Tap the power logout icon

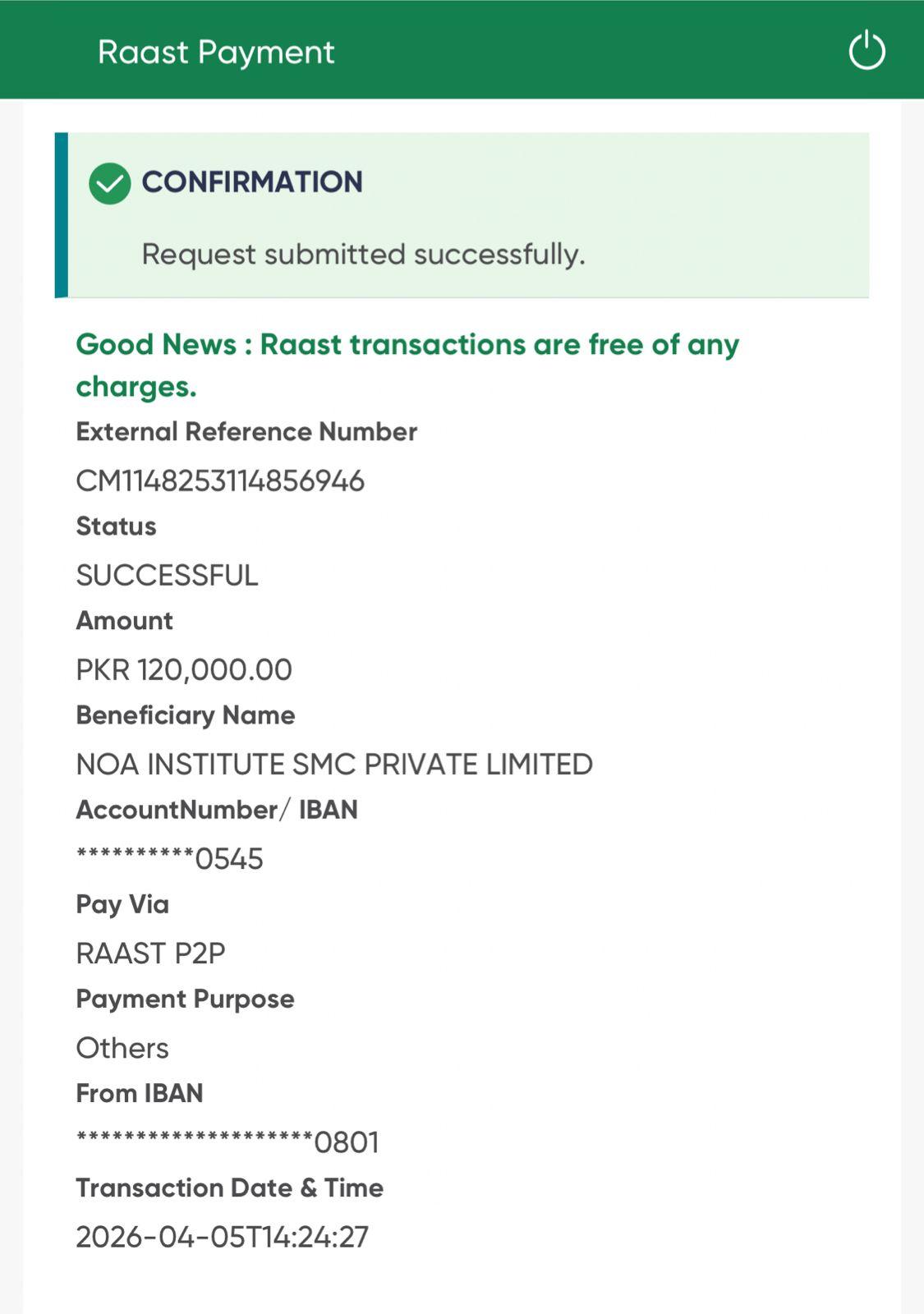pos(867,51)
